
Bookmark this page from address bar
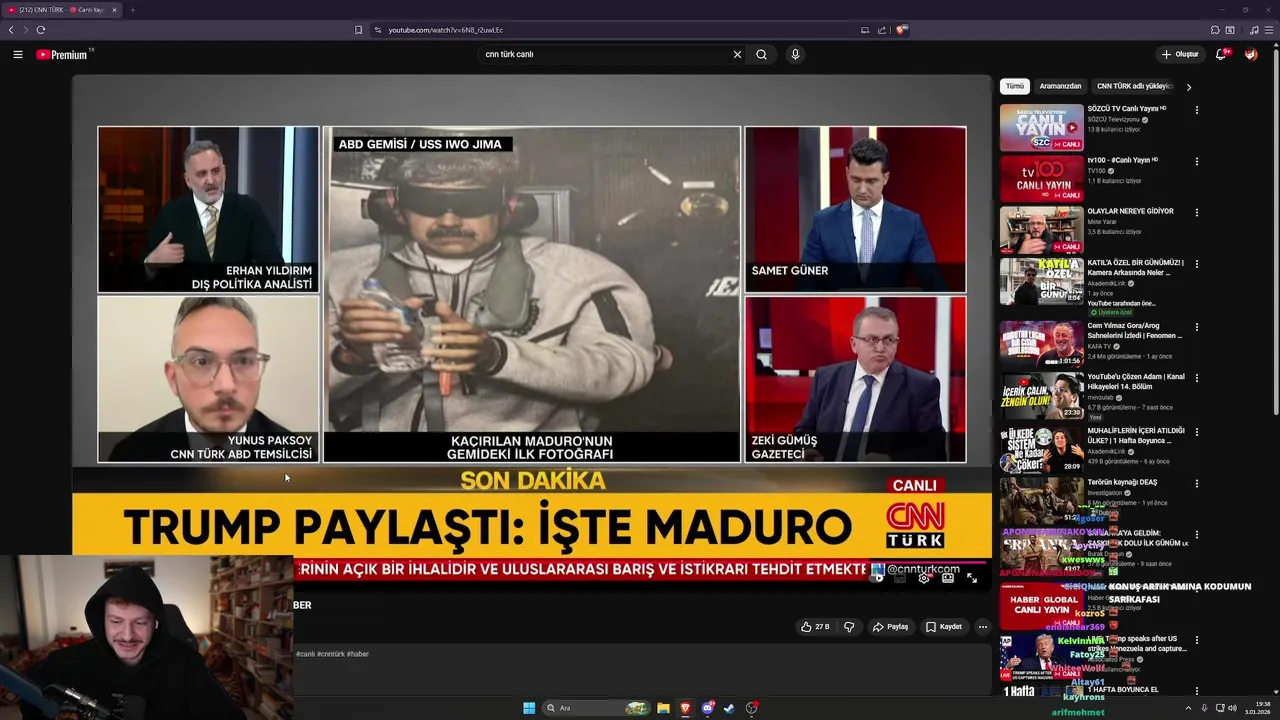pos(359,30)
